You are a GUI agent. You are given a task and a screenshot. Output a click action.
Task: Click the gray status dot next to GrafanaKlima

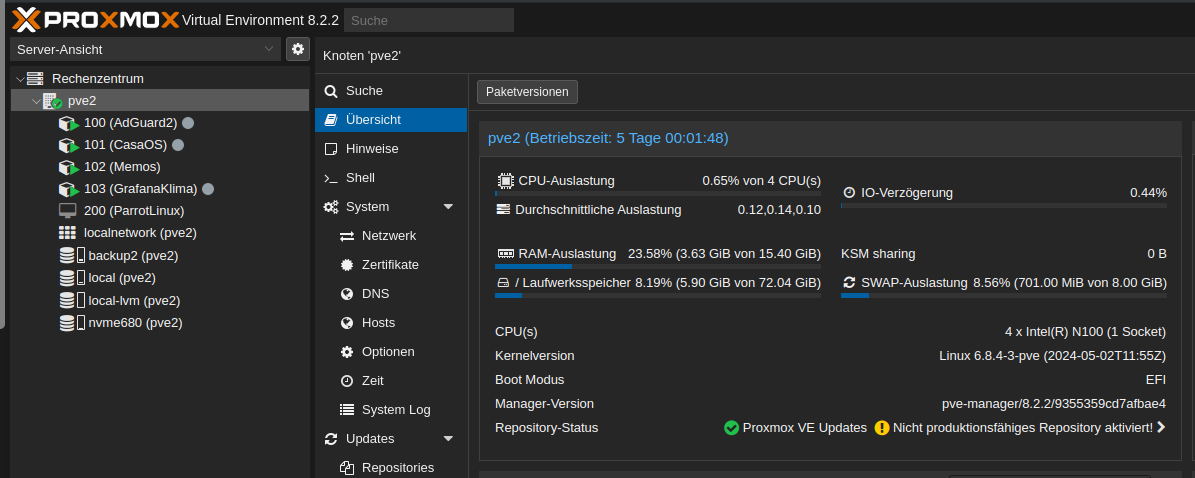click(207, 189)
